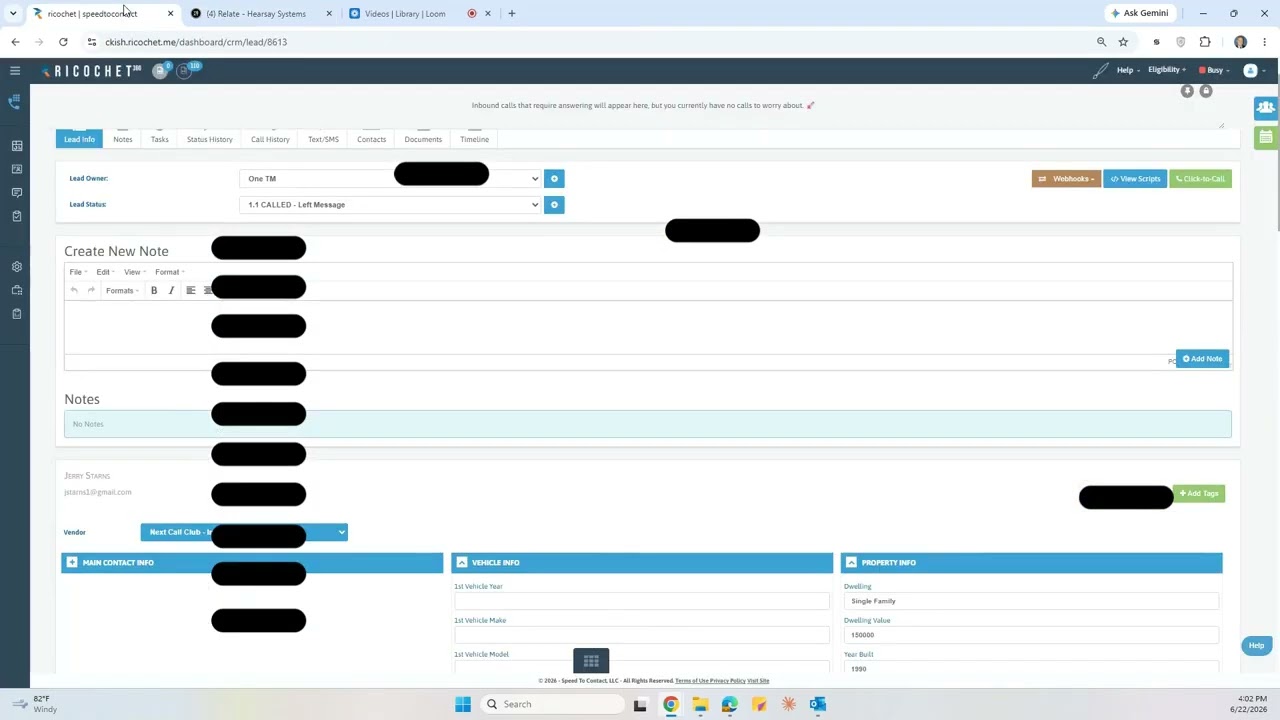This screenshot has width=1280, height=720.
Task: Click the 1st Vehicle Year field
Action: click(642, 601)
